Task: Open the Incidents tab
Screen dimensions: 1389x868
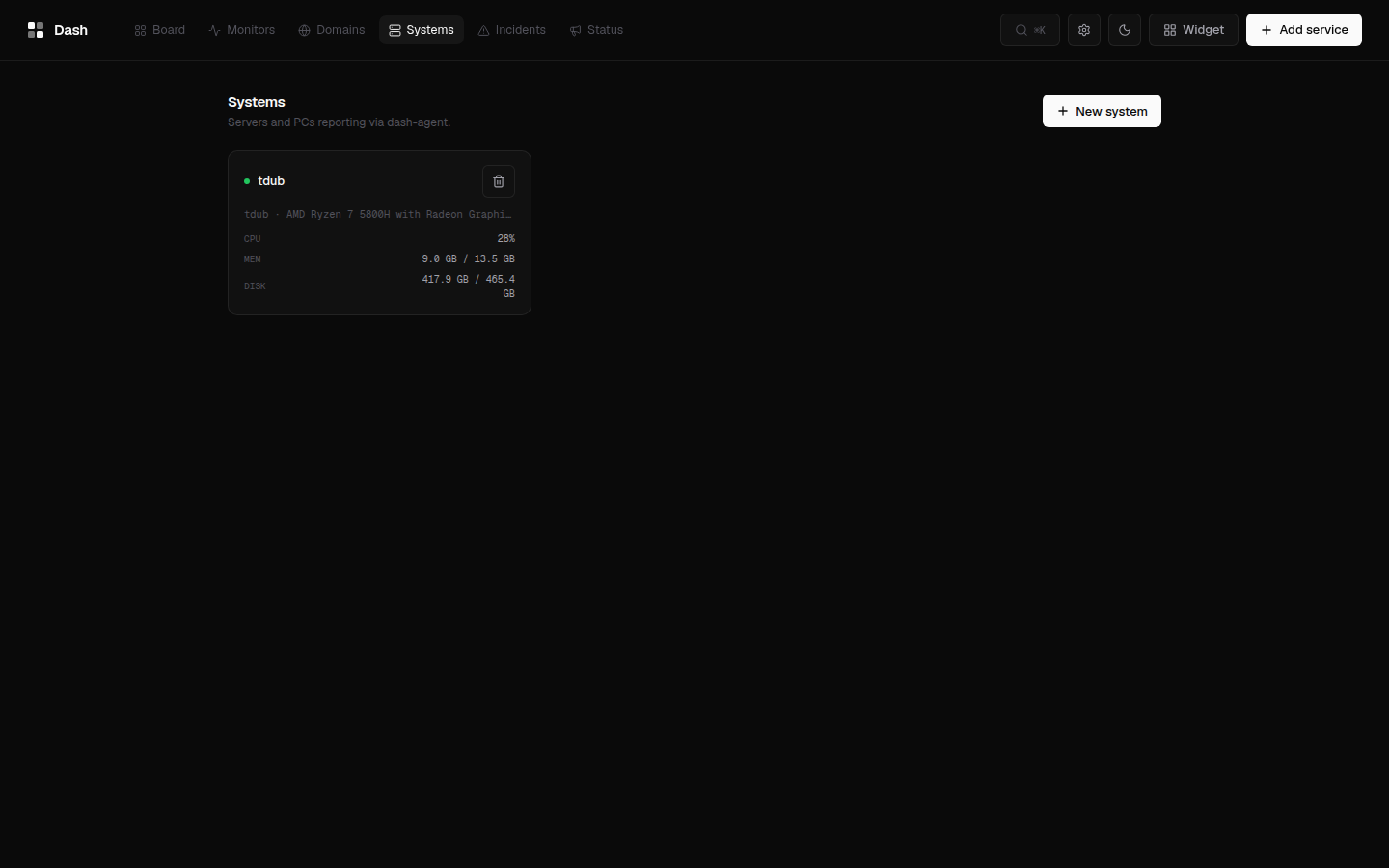Action: point(512,30)
